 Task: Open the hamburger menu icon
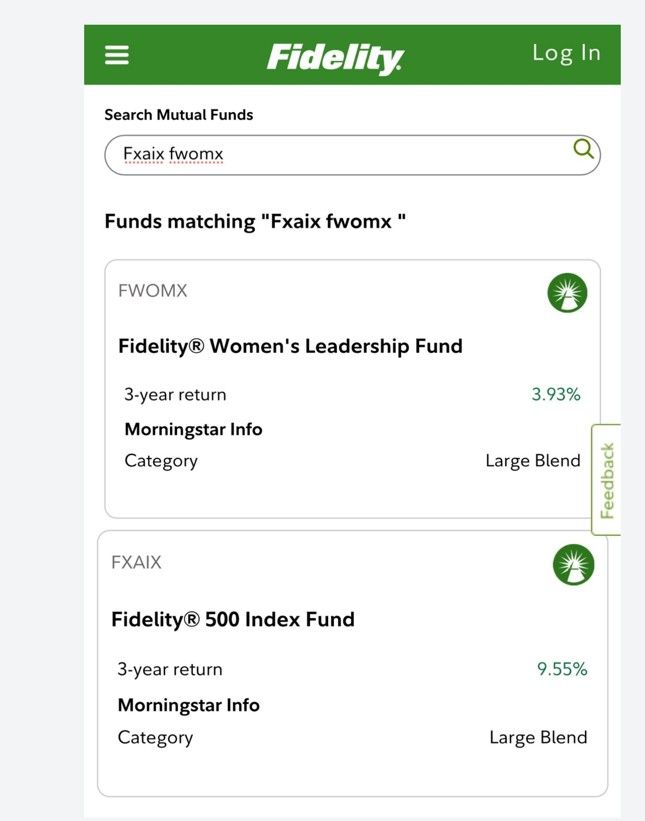117,54
